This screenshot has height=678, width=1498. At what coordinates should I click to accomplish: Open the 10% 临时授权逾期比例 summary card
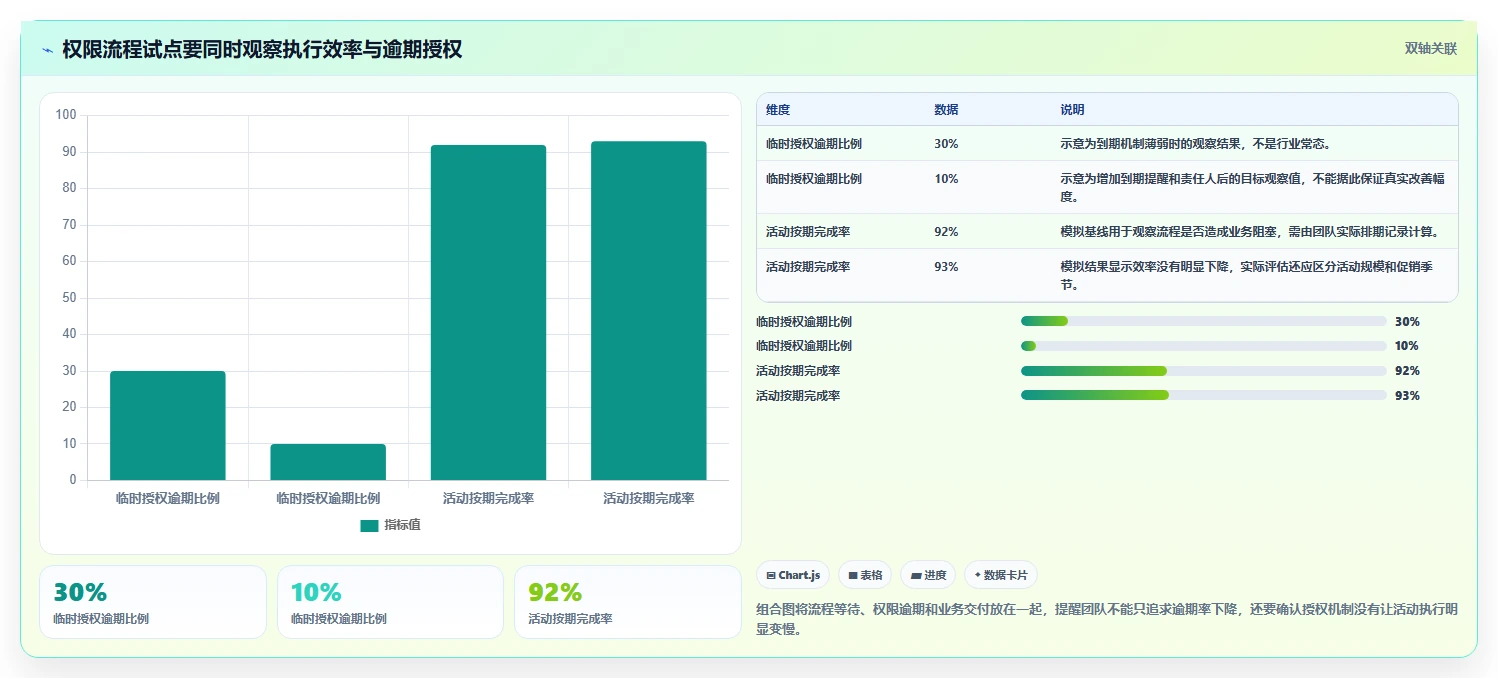(x=390, y=602)
